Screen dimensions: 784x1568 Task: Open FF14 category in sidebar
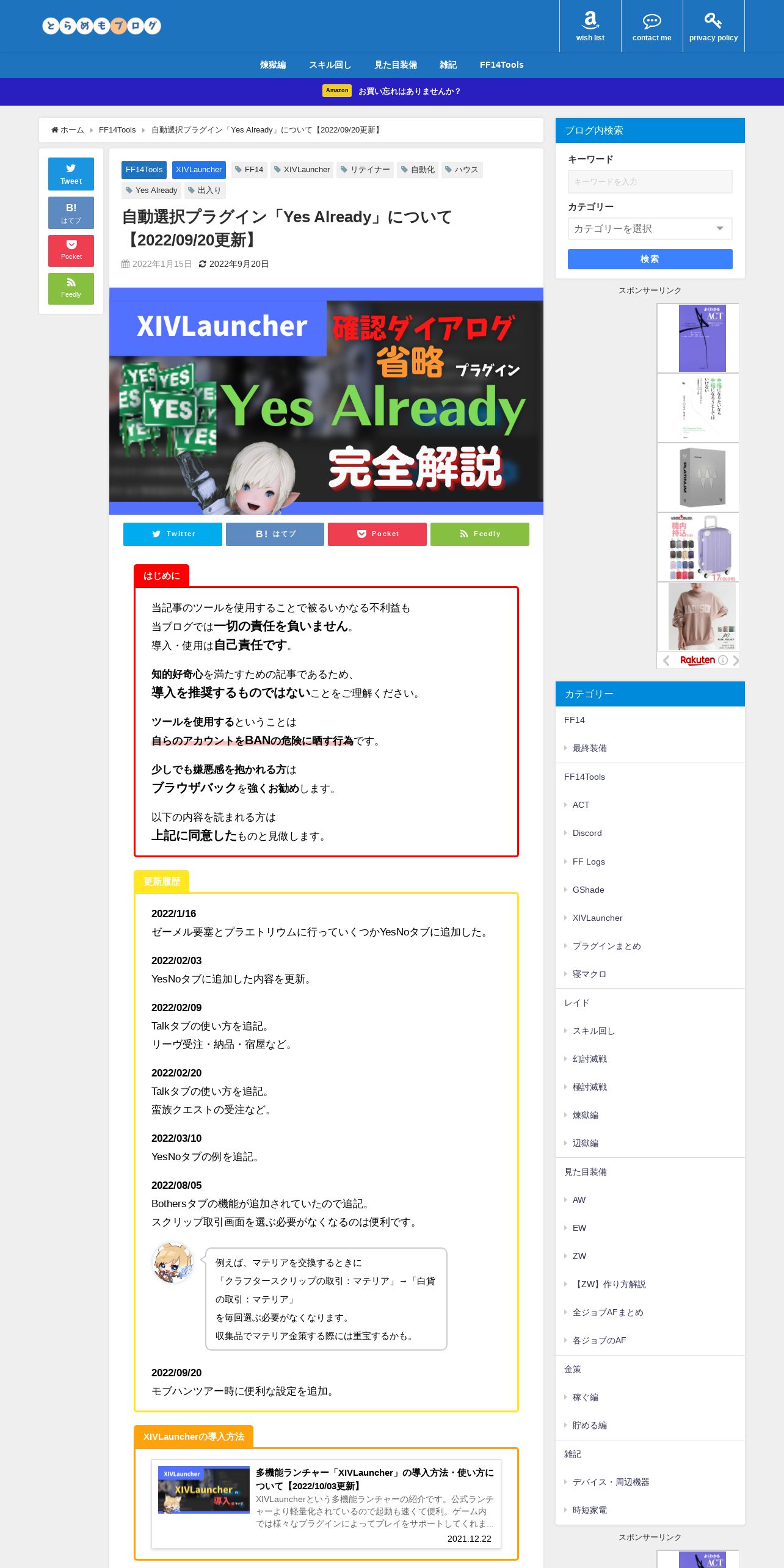point(575,720)
